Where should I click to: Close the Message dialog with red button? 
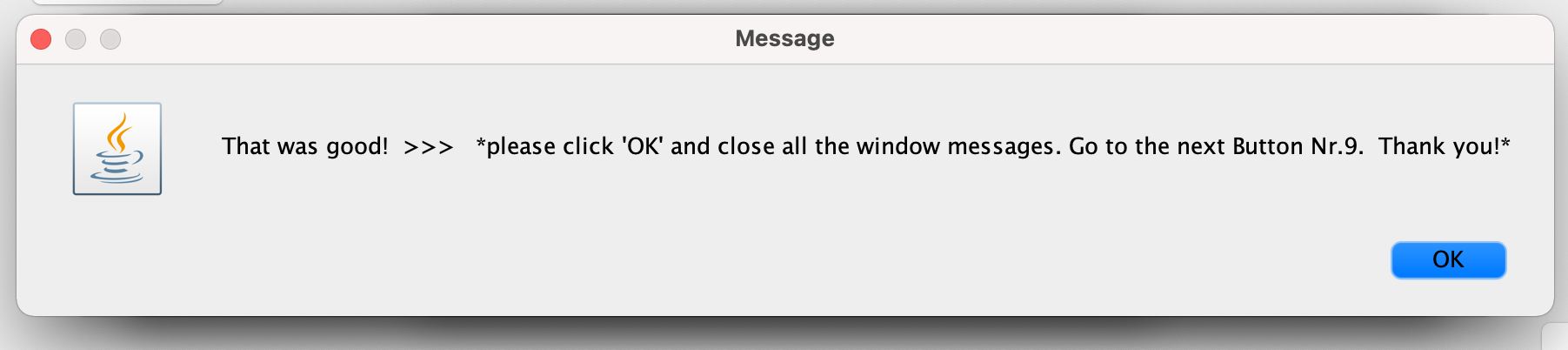pyautogui.click(x=41, y=39)
